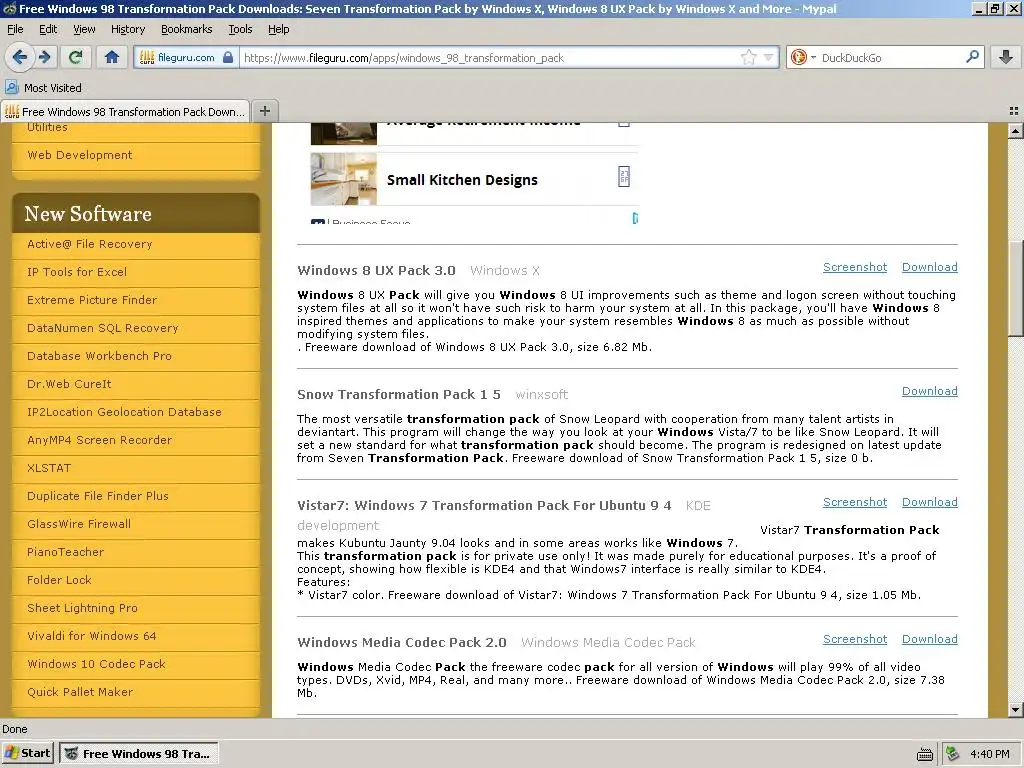This screenshot has width=1024, height=768.
Task: Open Windows Media Codec Pack 2.0 title
Action: (402, 643)
